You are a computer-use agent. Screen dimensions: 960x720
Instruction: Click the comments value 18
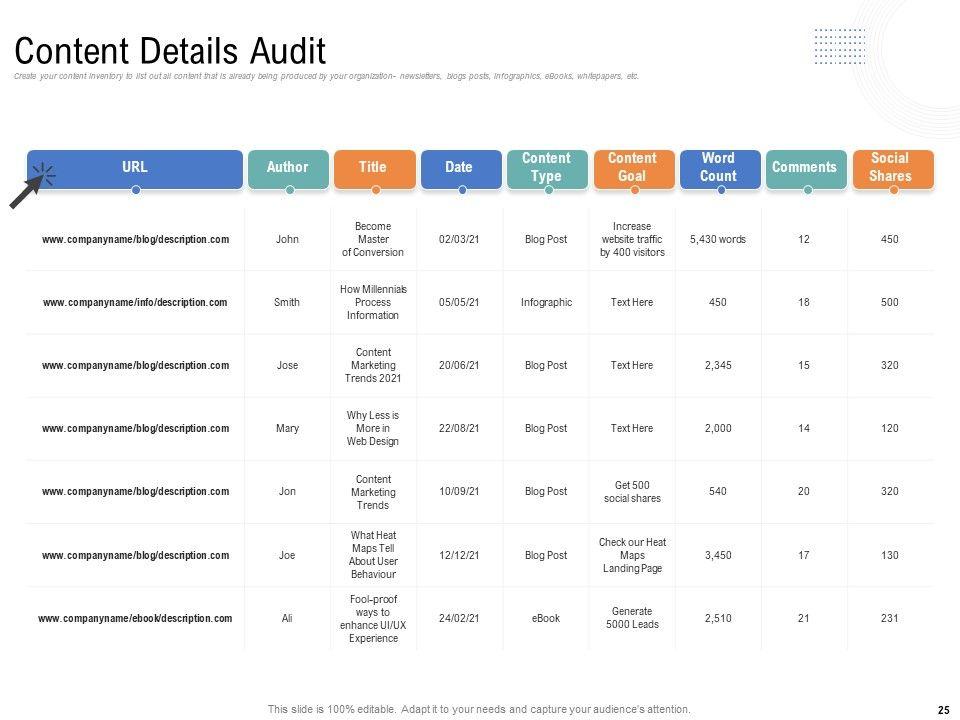pyautogui.click(x=804, y=302)
